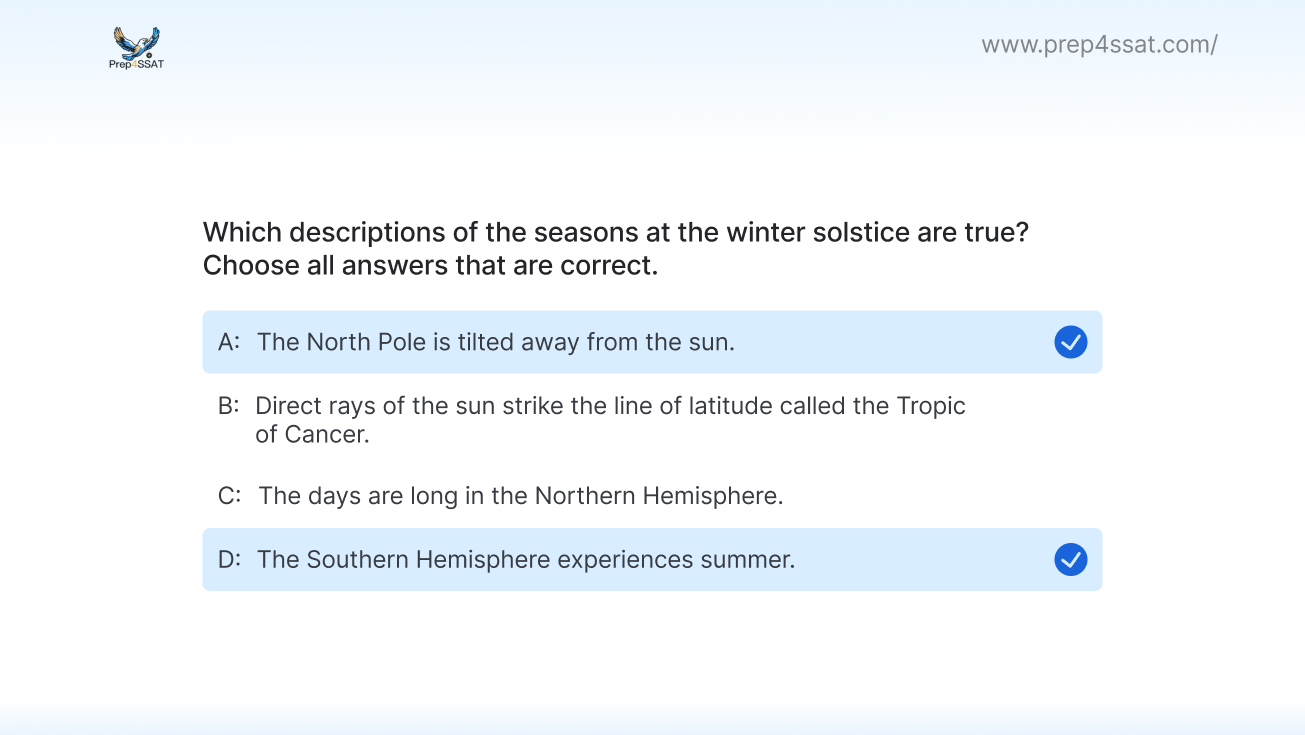Image resolution: width=1305 pixels, height=735 pixels.
Task: Uncheck the blue checkmark on answer D
Action: point(1070,559)
